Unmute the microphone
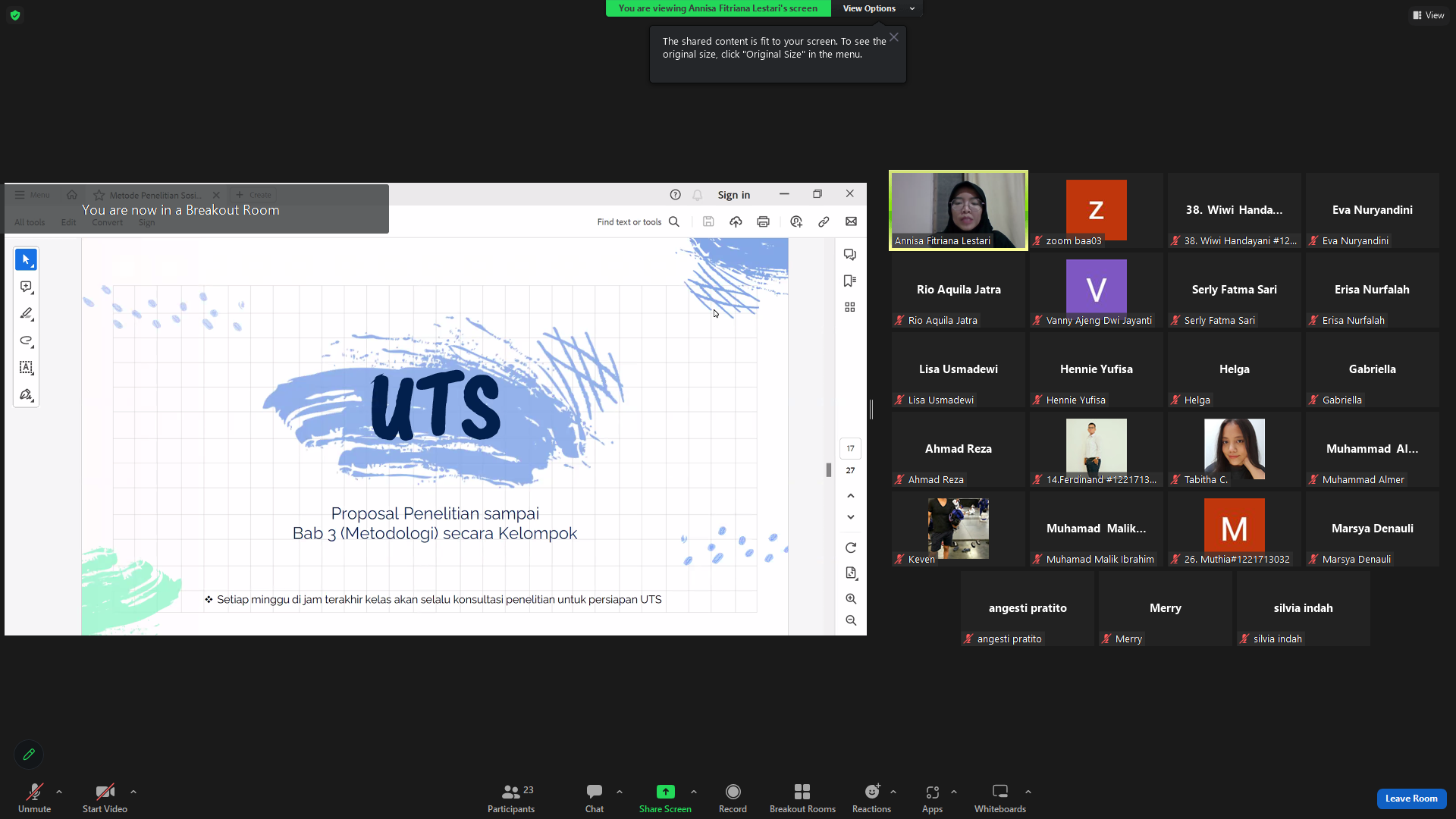Viewport: 1456px width, 819px height. pyautogui.click(x=35, y=798)
